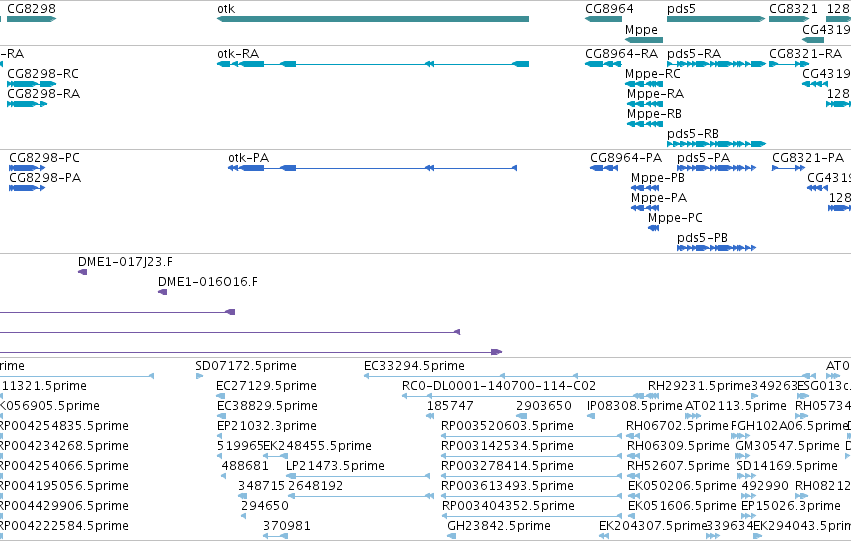The width and height of the screenshot is (851, 541).
Task: Click EST RP003613493.5prime
Action: click(x=532, y=496)
